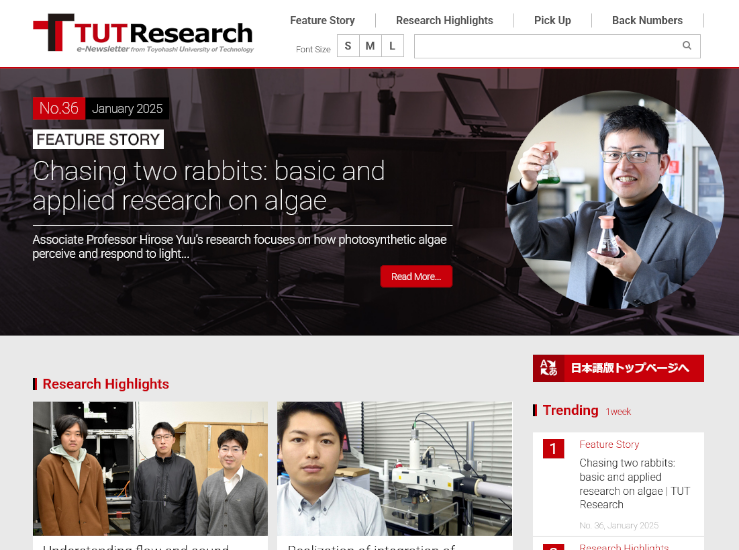Click the 'No.36' issue badge

[59, 108]
